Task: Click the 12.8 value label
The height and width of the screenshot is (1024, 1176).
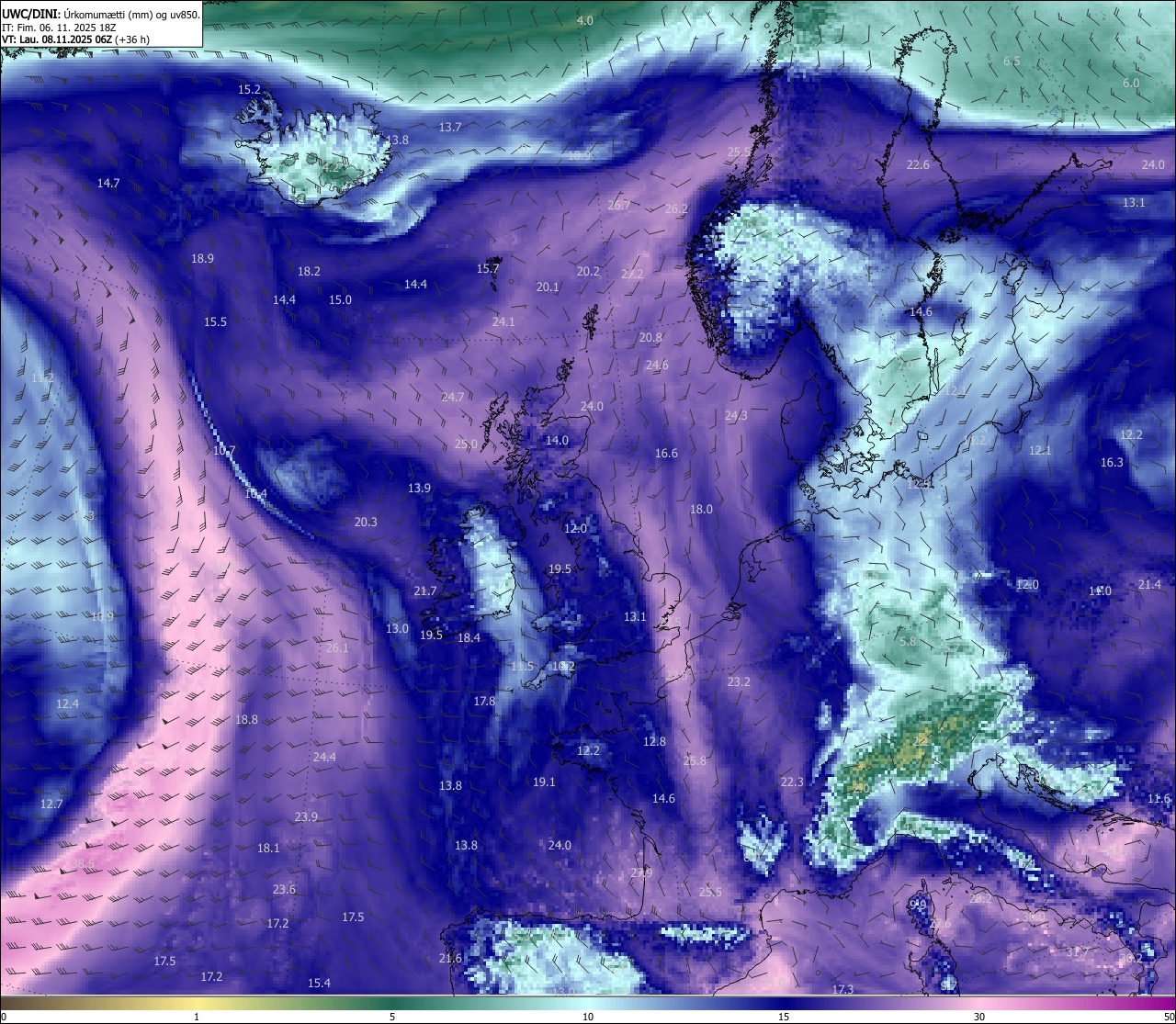Action: [654, 742]
